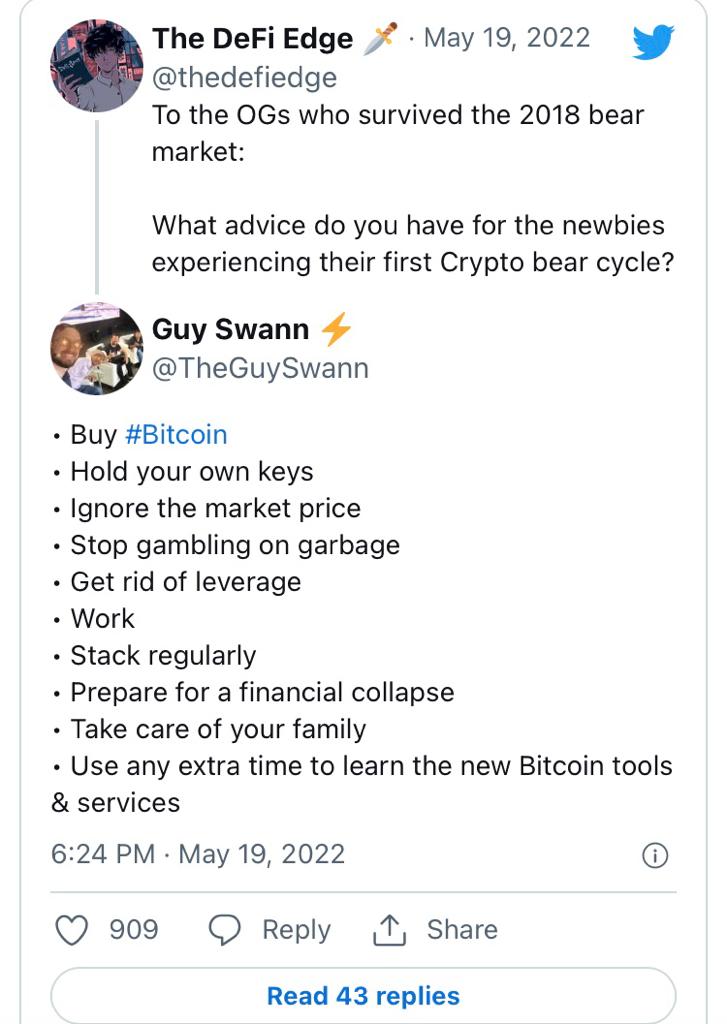This screenshot has height=1024, width=727.
Task: Click the May 19, 2022 header date
Action: tap(507, 39)
